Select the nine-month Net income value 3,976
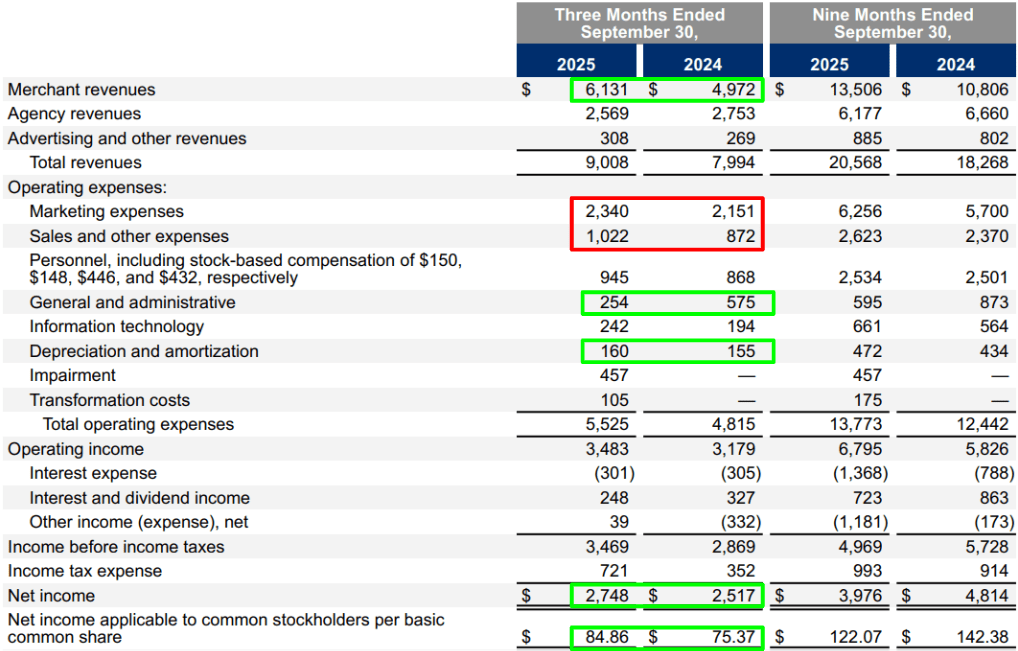Screen dimensions: 1018x651 pyautogui.click(x=868, y=594)
